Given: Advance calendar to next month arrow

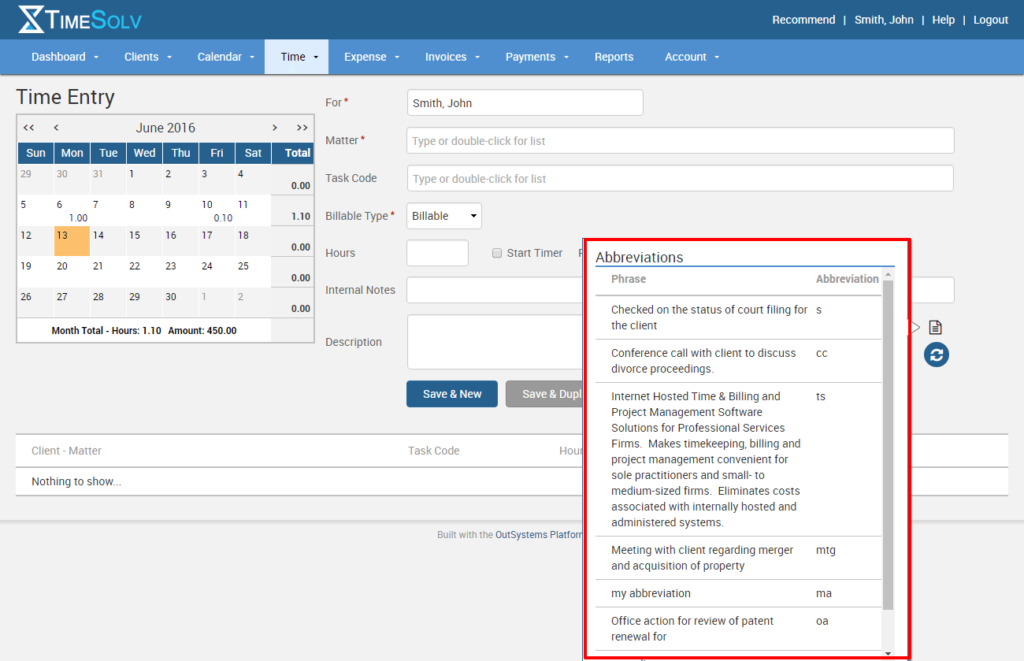Looking at the screenshot, I should (x=274, y=127).
